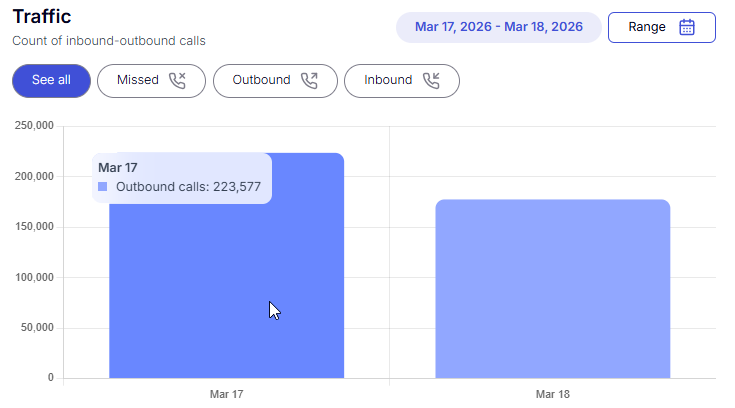Click the 100,000 y-axis label
Screen dimensions: 735x408
tap(33, 277)
